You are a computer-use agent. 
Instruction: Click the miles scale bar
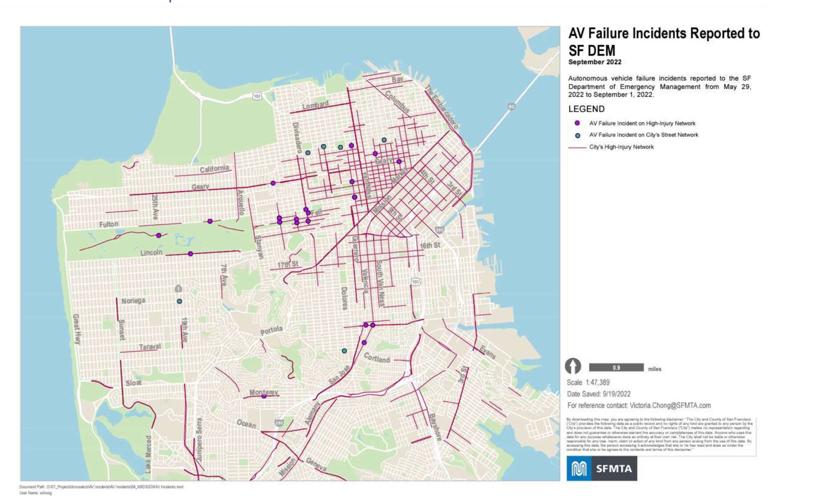tap(615, 368)
